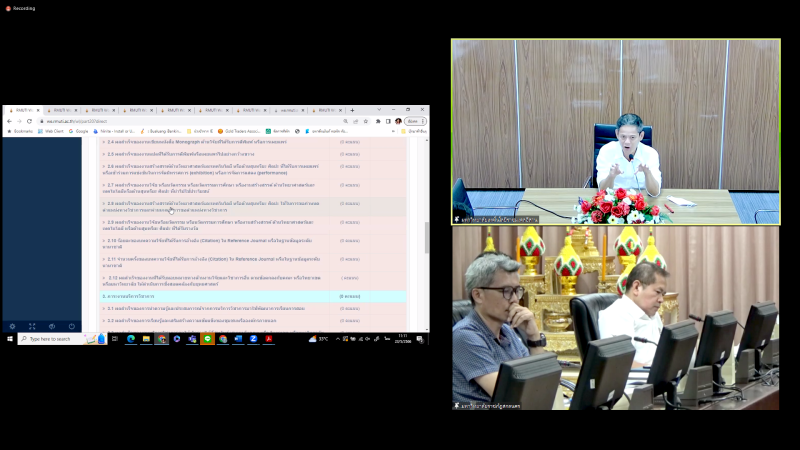
Task: Click the power logout icon in sidebar footer
Action: click(71, 326)
